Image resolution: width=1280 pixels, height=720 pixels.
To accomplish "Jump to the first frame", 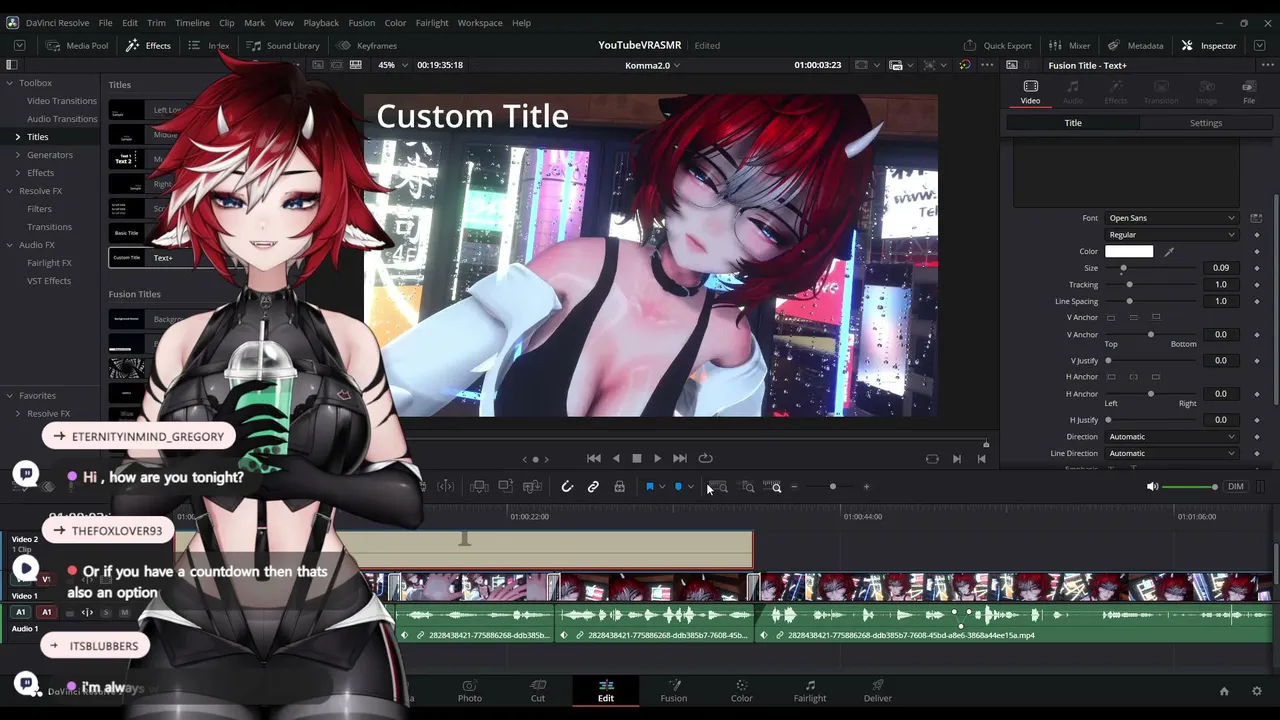I will click(593, 458).
